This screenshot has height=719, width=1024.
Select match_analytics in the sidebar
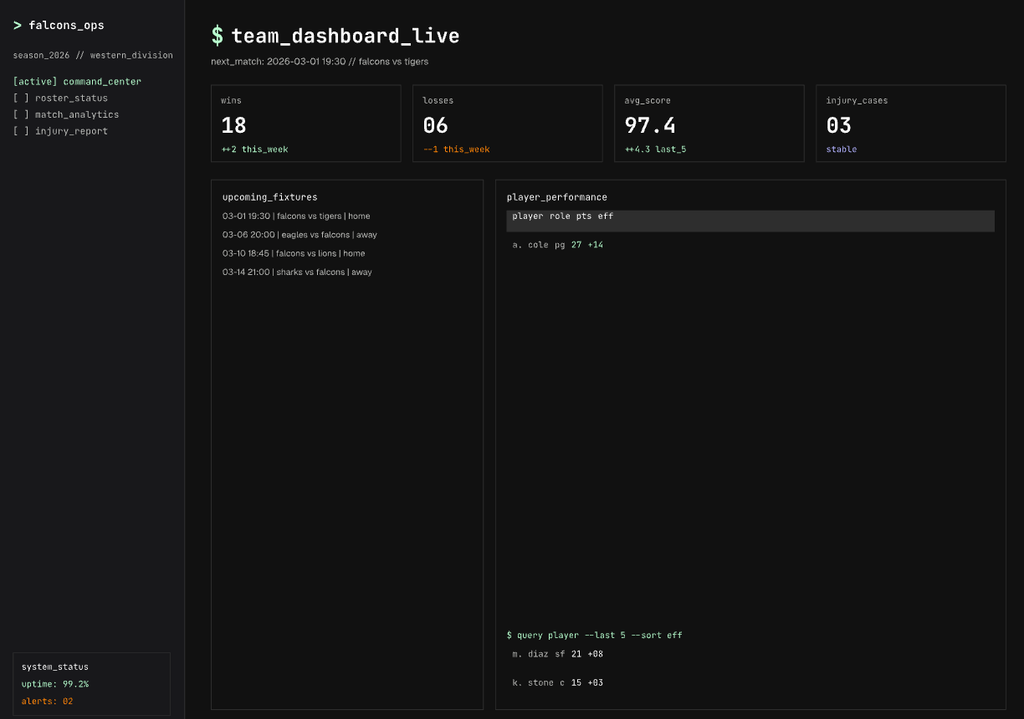tap(77, 115)
